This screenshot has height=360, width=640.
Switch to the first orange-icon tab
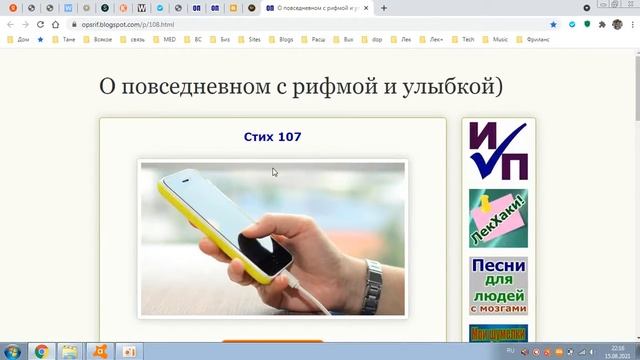pyautogui.click(x=13, y=8)
